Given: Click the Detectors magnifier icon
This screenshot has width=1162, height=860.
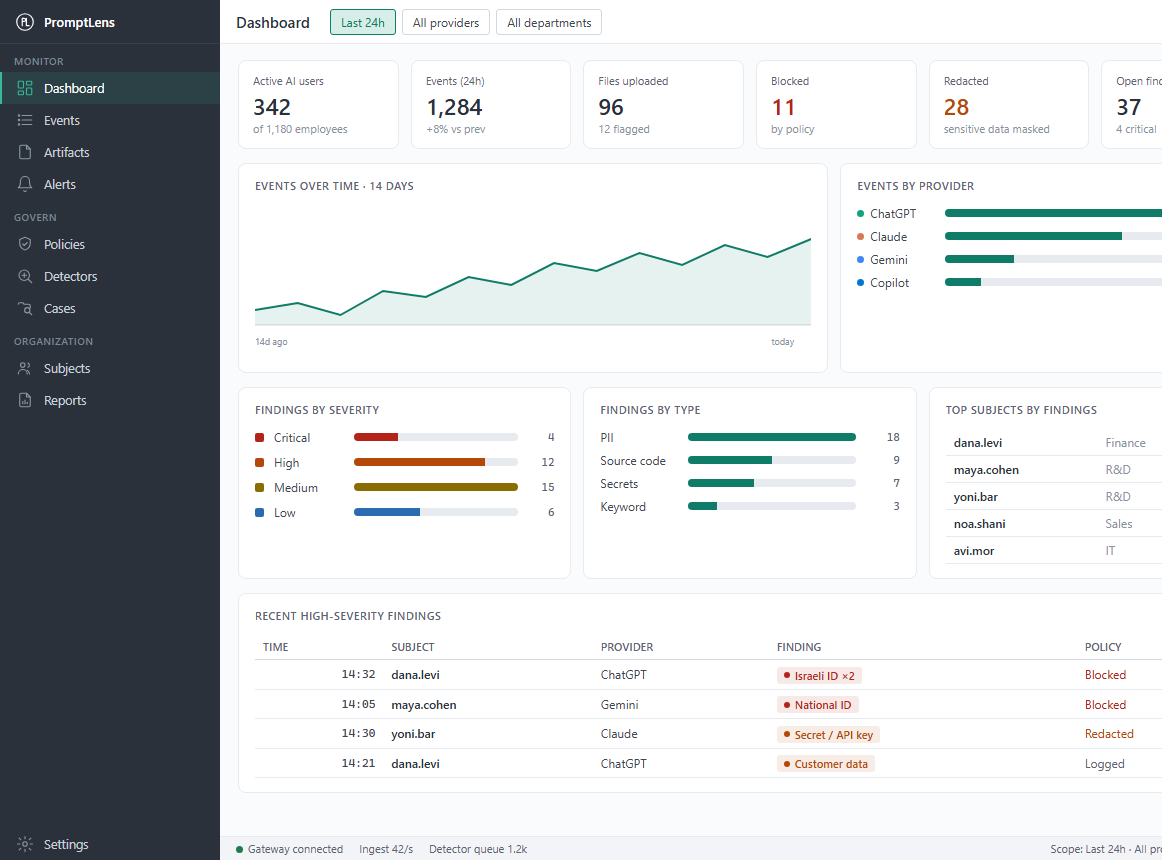Looking at the screenshot, I should [x=25, y=277].
